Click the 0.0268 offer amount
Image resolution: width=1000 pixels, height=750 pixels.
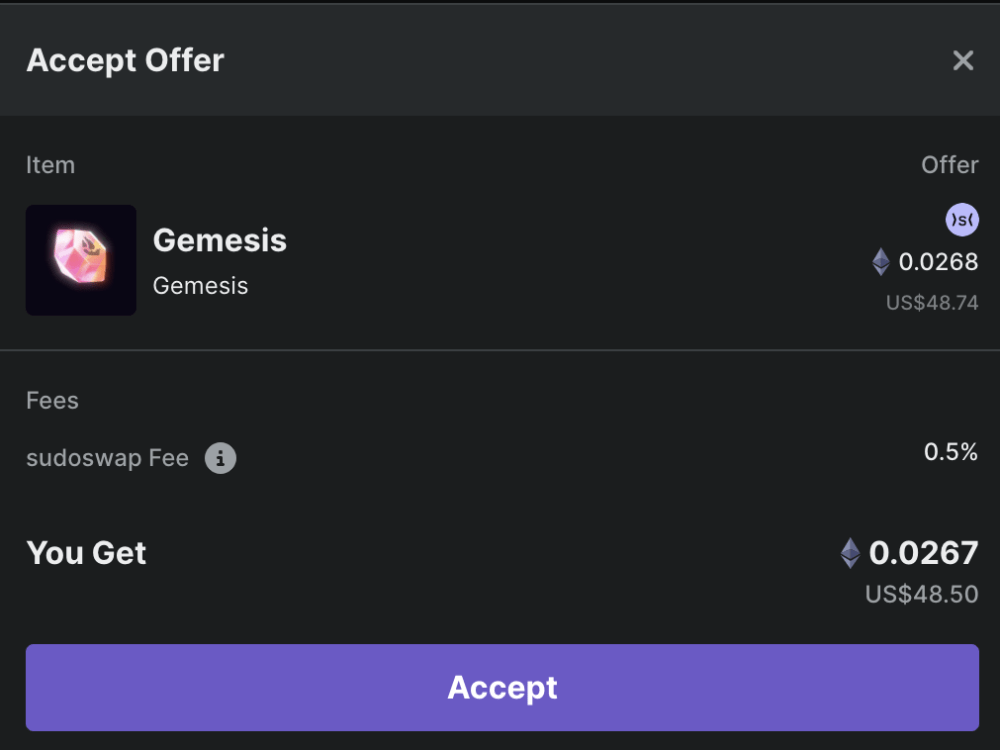[x=938, y=262]
